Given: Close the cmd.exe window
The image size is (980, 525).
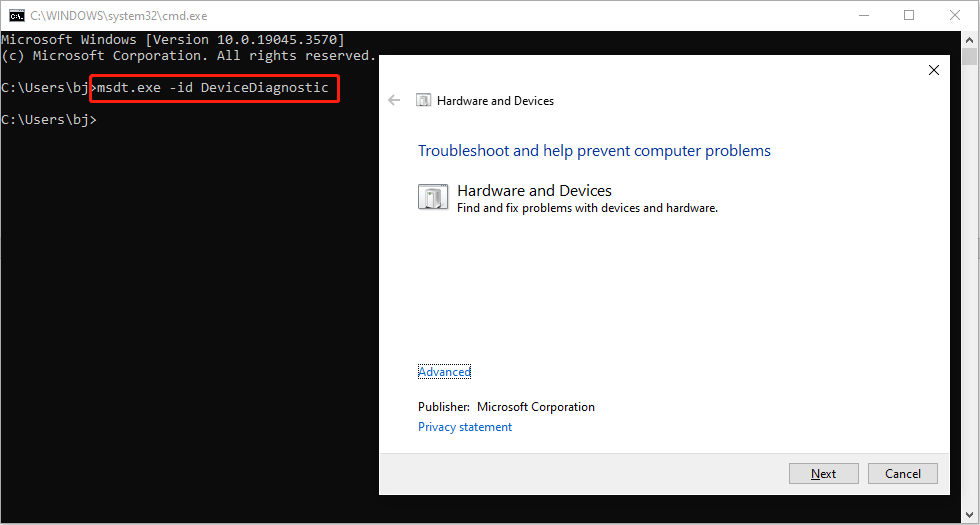Looking at the screenshot, I should coord(954,16).
